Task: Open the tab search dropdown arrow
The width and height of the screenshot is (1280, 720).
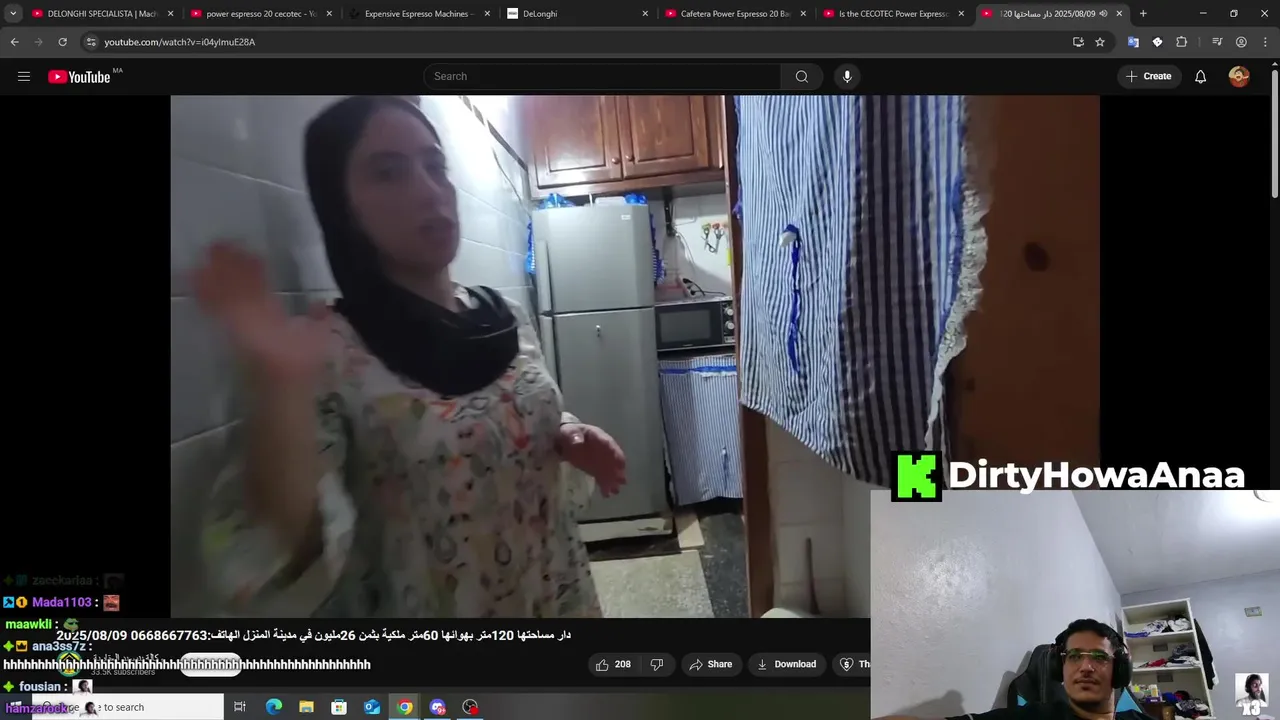Action: 13,14
